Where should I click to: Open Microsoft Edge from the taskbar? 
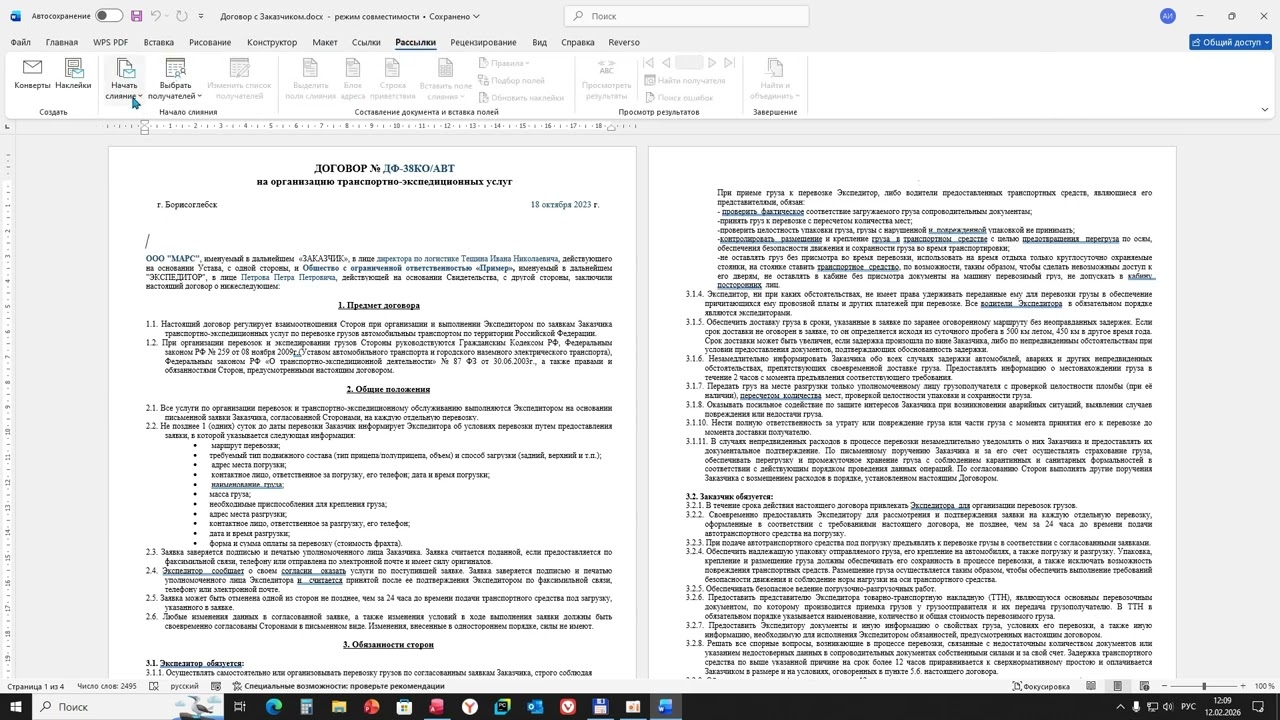(273, 707)
